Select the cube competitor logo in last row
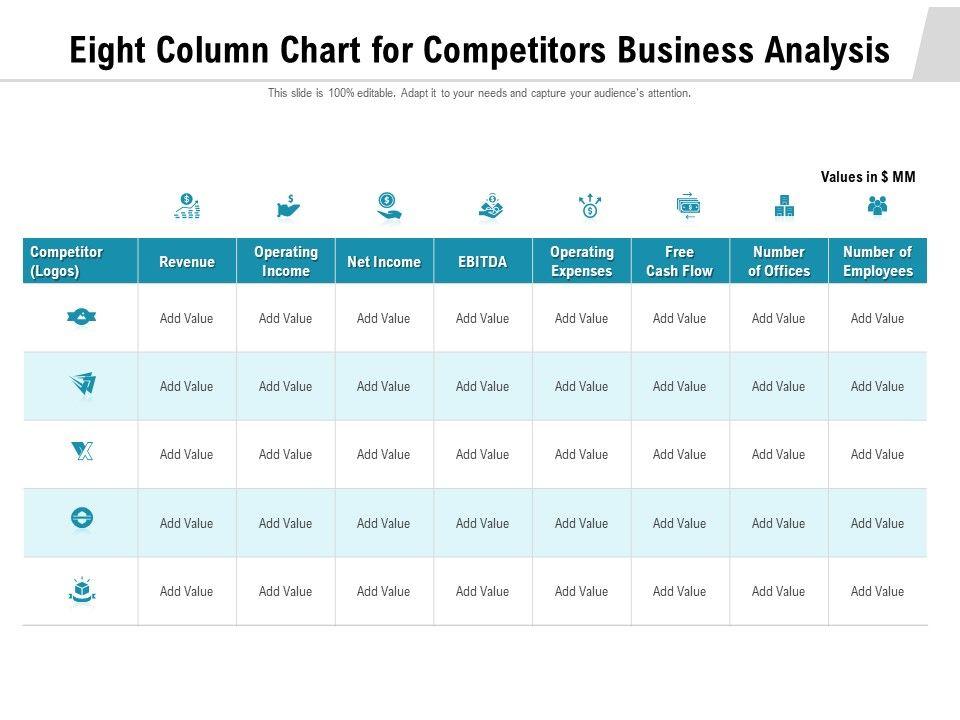Viewport: 960px width, 720px height. coord(82,590)
